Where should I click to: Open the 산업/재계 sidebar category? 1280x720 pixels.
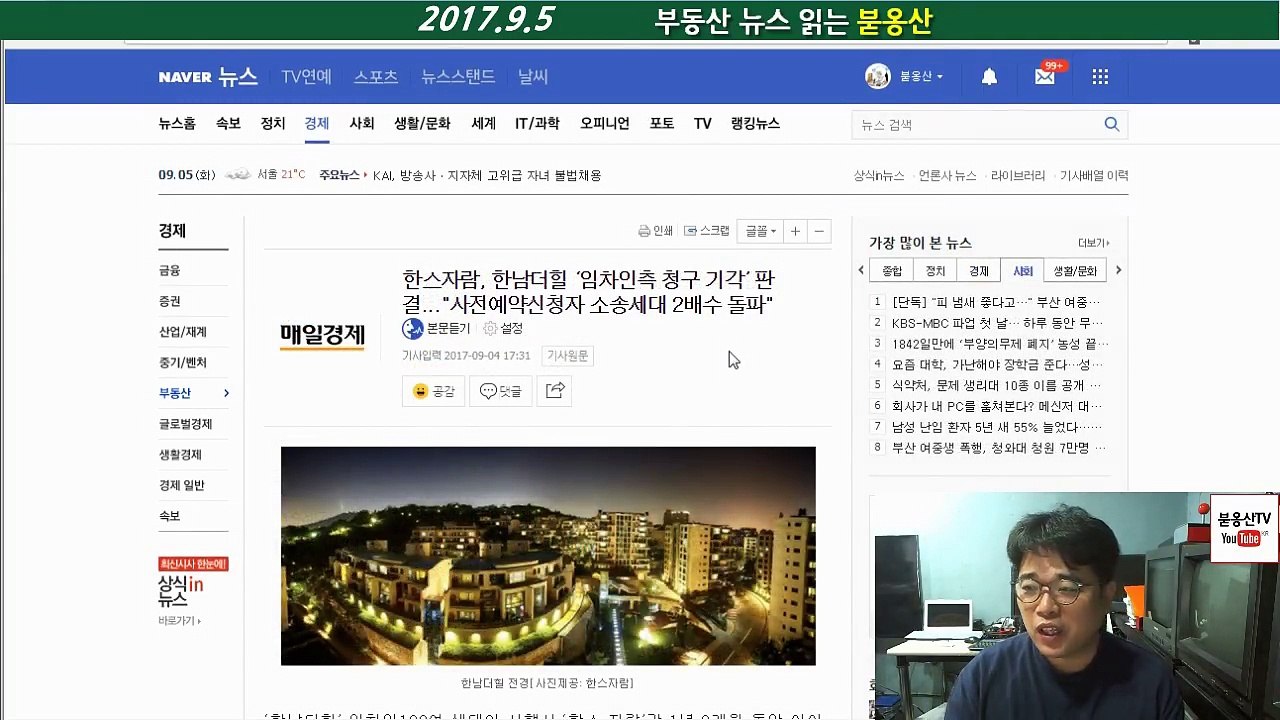[x=182, y=332]
